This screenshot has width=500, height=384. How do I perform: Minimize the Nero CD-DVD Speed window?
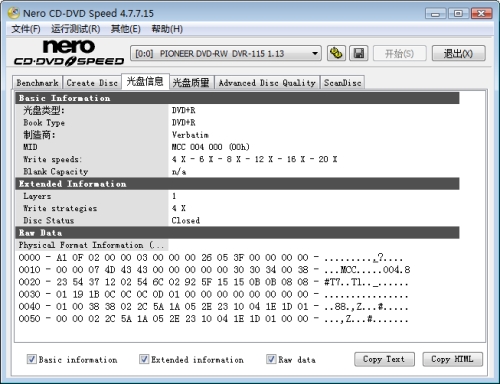pyautogui.click(x=435, y=14)
